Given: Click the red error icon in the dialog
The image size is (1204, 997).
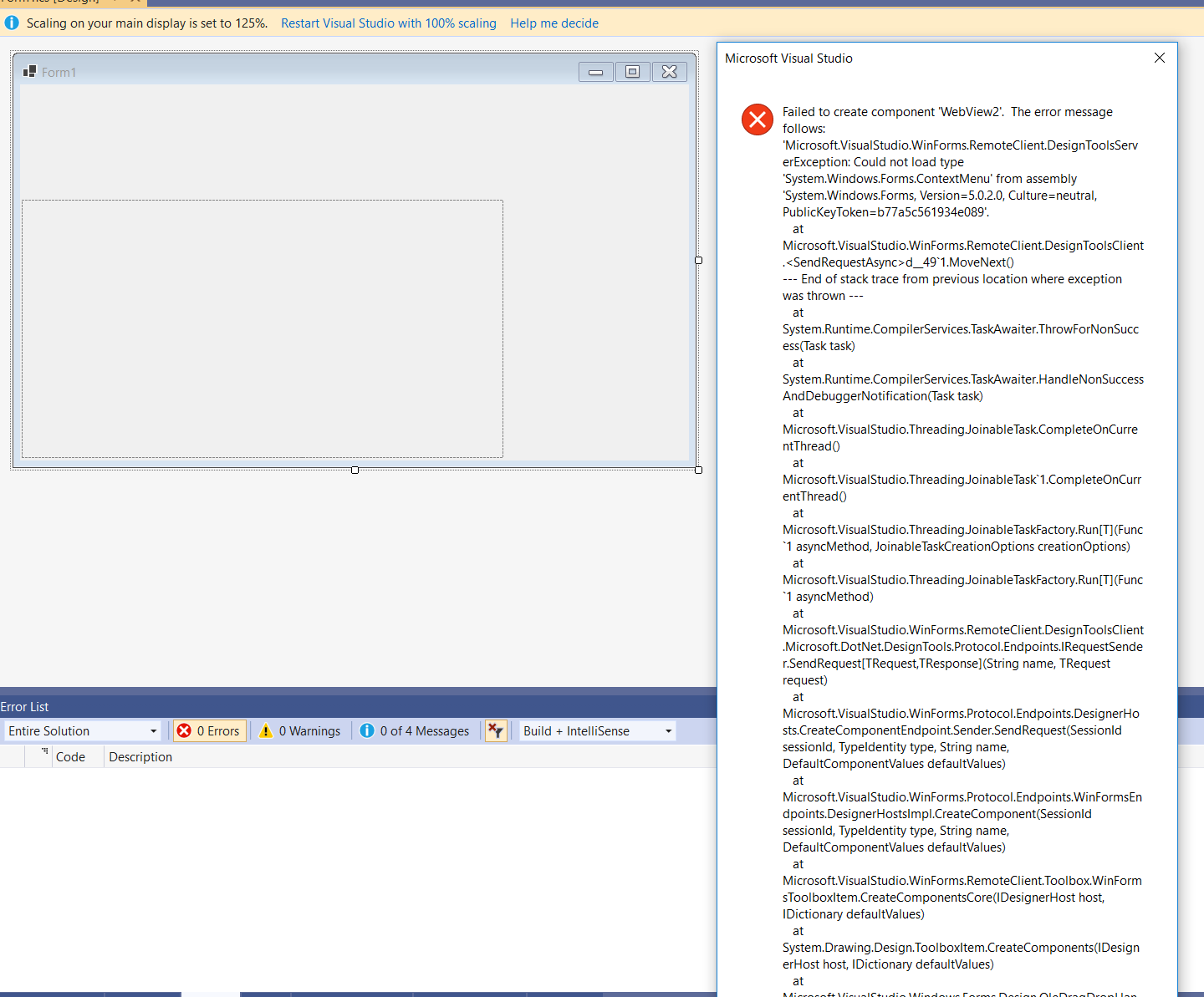Looking at the screenshot, I should point(757,120).
